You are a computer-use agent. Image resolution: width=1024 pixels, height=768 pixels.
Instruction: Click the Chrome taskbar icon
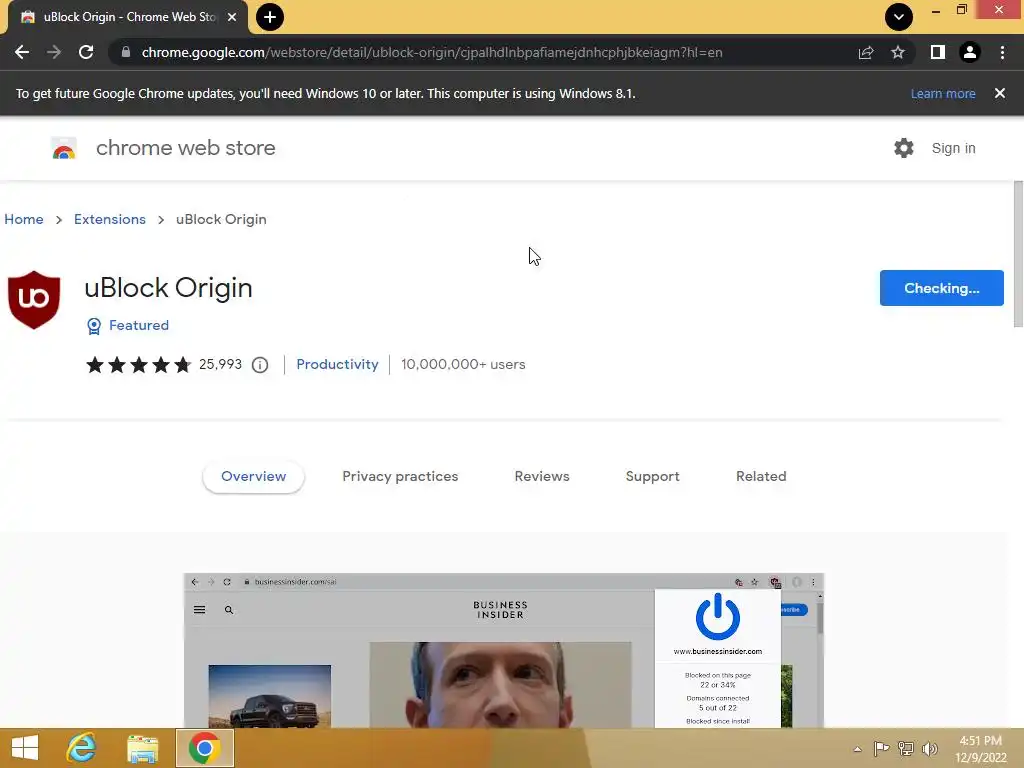click(x=204, y=748)
